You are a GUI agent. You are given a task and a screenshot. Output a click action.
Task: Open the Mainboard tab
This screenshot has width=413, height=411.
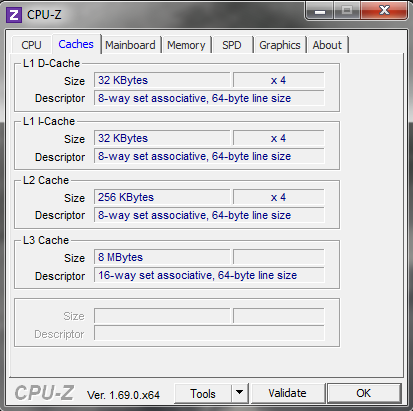click(130, 45)
